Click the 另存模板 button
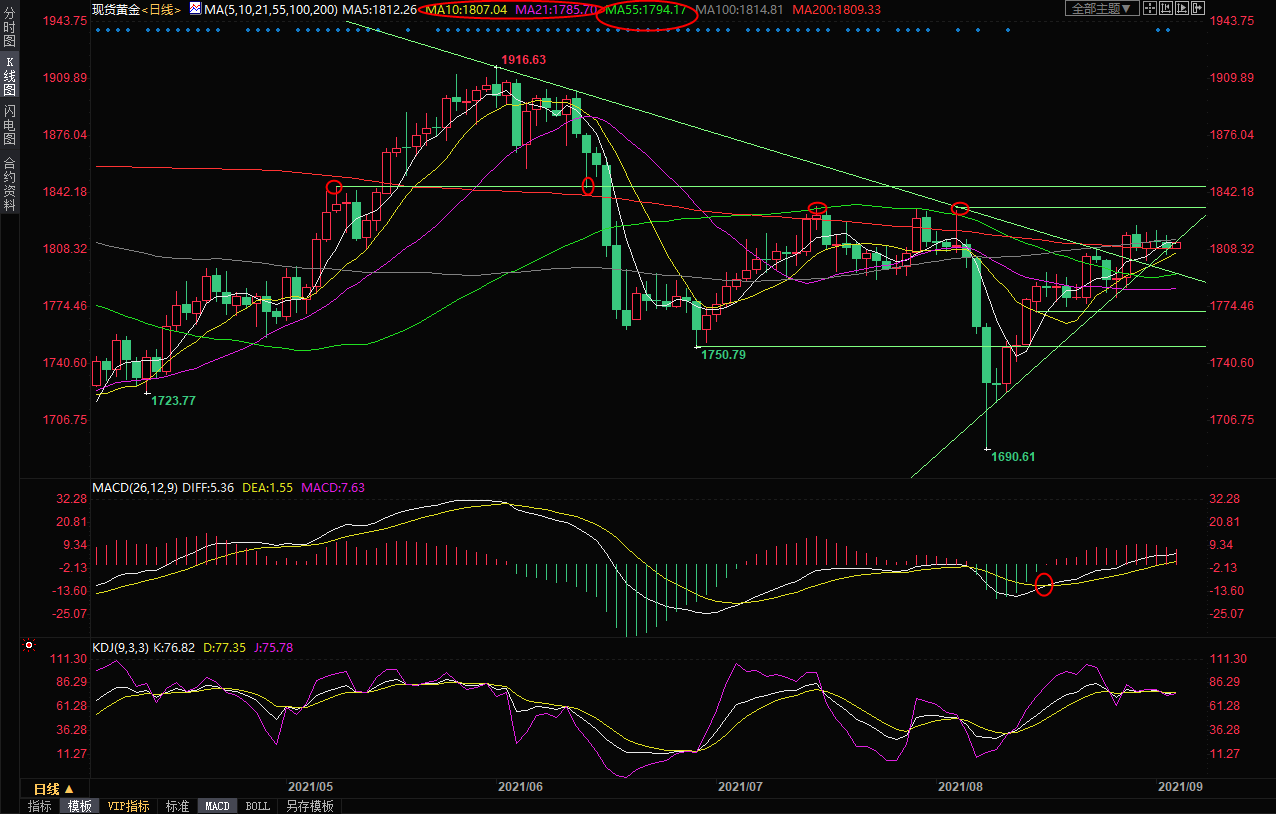 coord(309,806)
